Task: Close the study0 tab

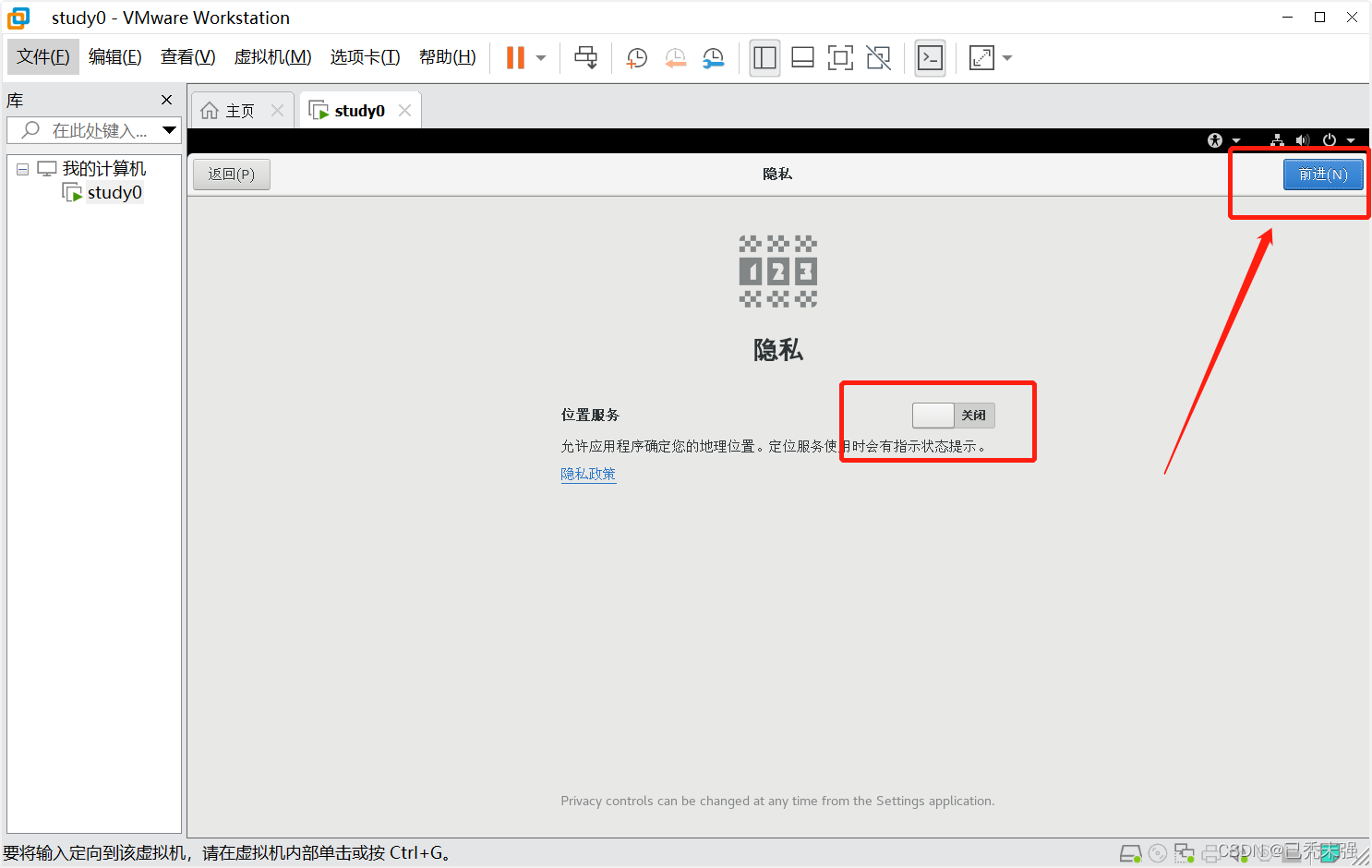Action: [x=404, y=110]
